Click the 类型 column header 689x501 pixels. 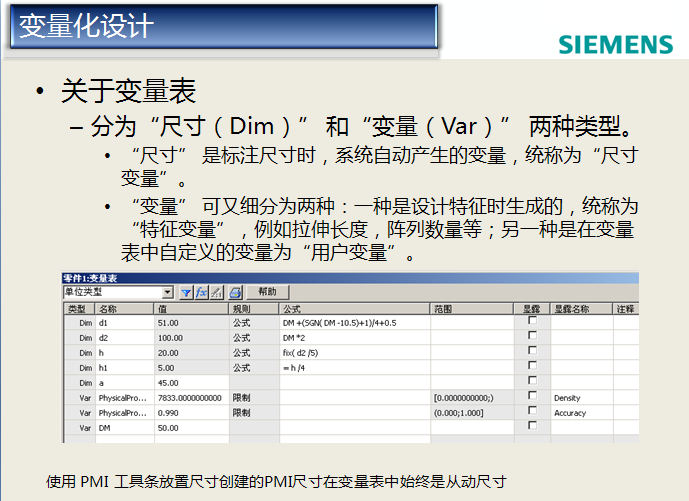[80, 309]
